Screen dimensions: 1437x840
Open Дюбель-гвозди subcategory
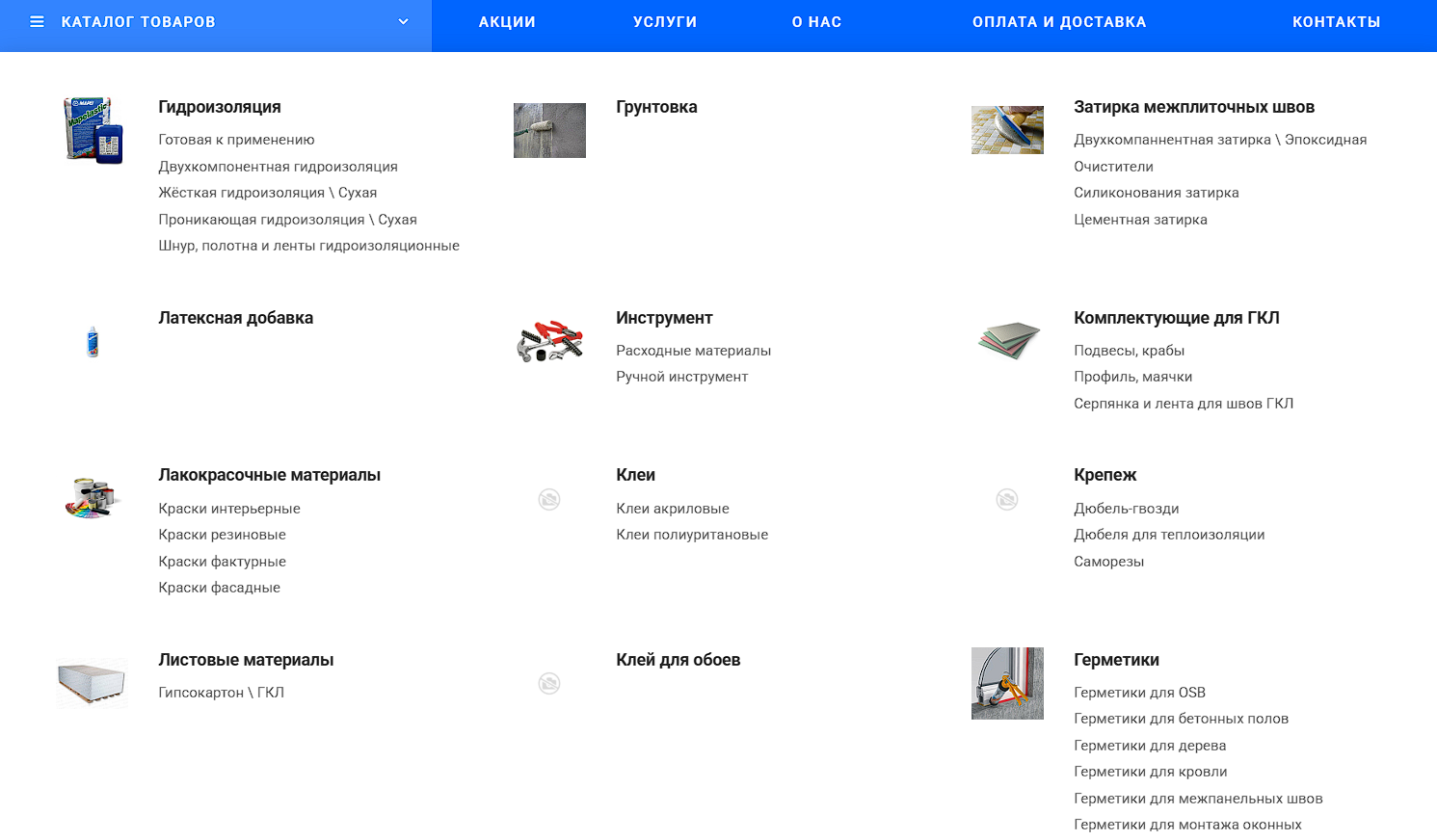coord(1127,509)
